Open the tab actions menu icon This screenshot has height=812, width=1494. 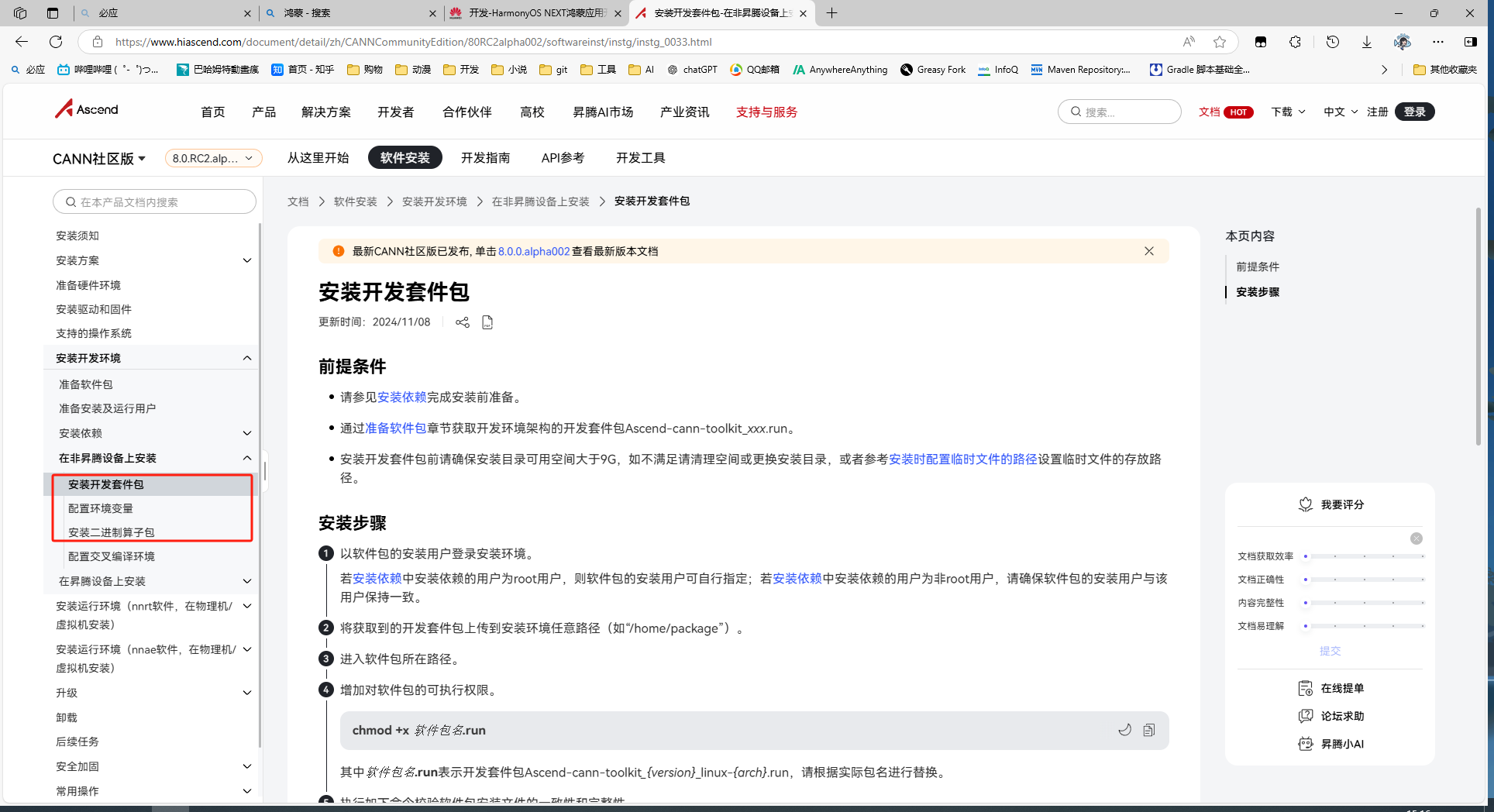click(53, 13)
